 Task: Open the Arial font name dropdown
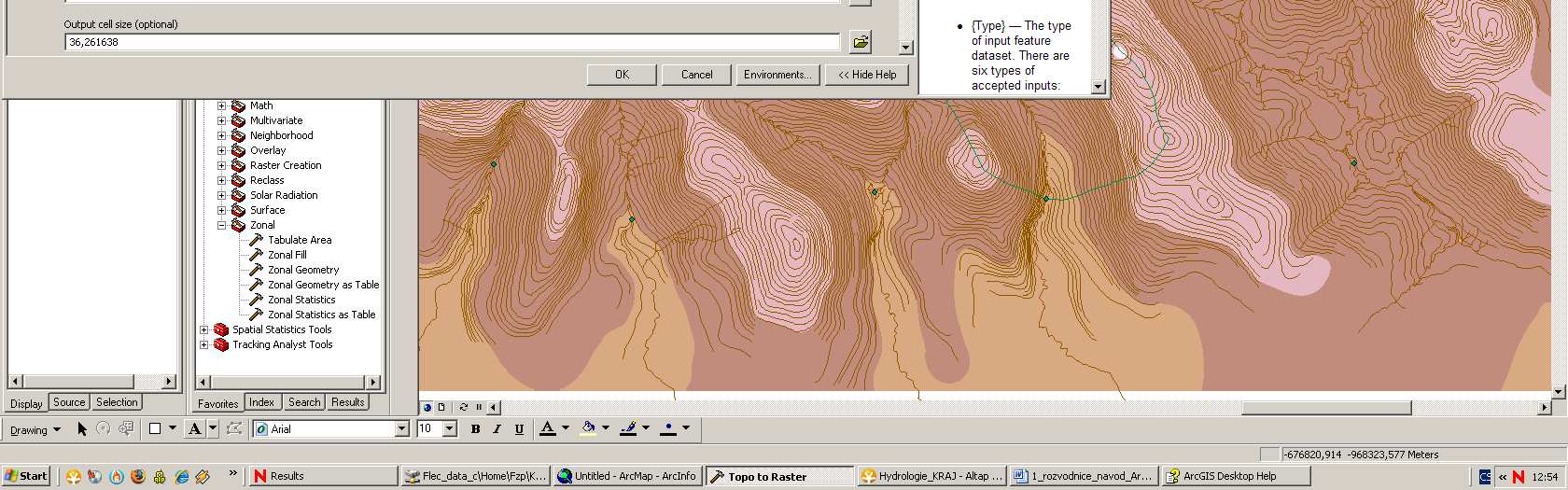[402, 428]
